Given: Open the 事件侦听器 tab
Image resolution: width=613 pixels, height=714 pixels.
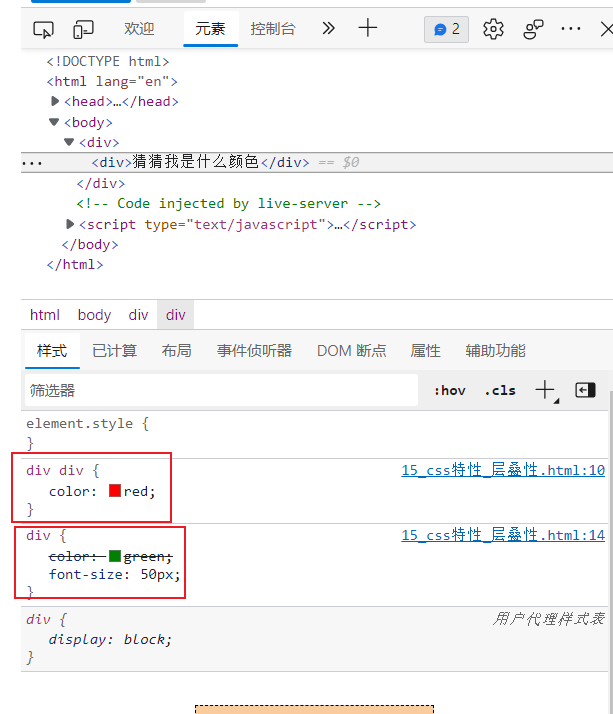Looking at the screenshot, I should pos(254,351).
